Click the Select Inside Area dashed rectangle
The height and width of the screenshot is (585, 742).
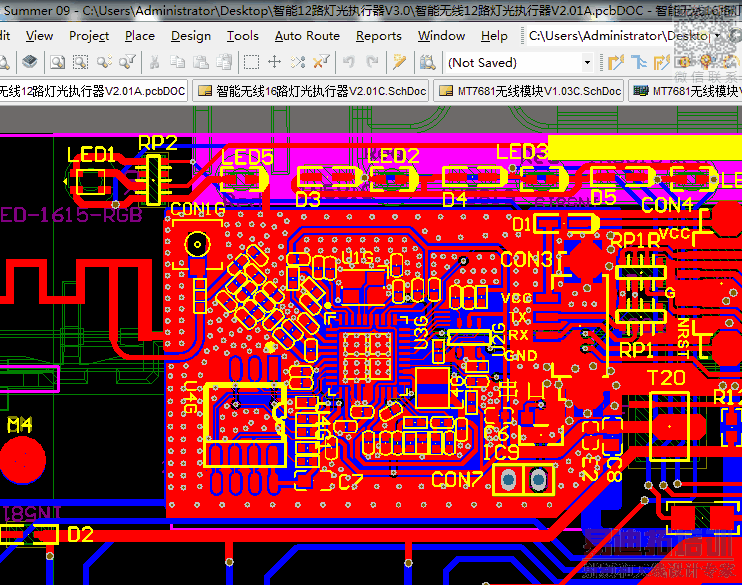point(251,62)
